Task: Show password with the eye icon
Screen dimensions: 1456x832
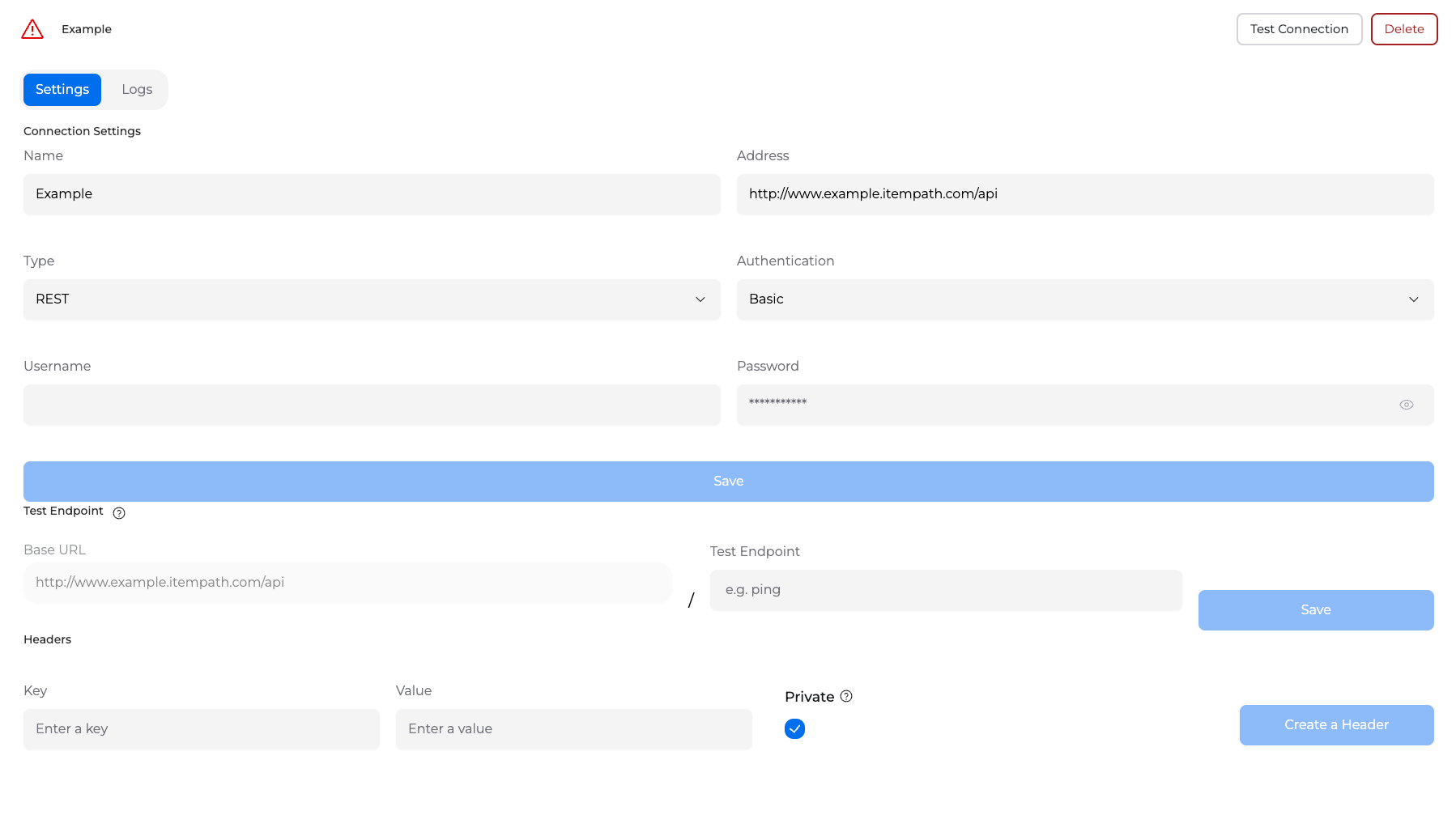Action: click(1407, 405)
